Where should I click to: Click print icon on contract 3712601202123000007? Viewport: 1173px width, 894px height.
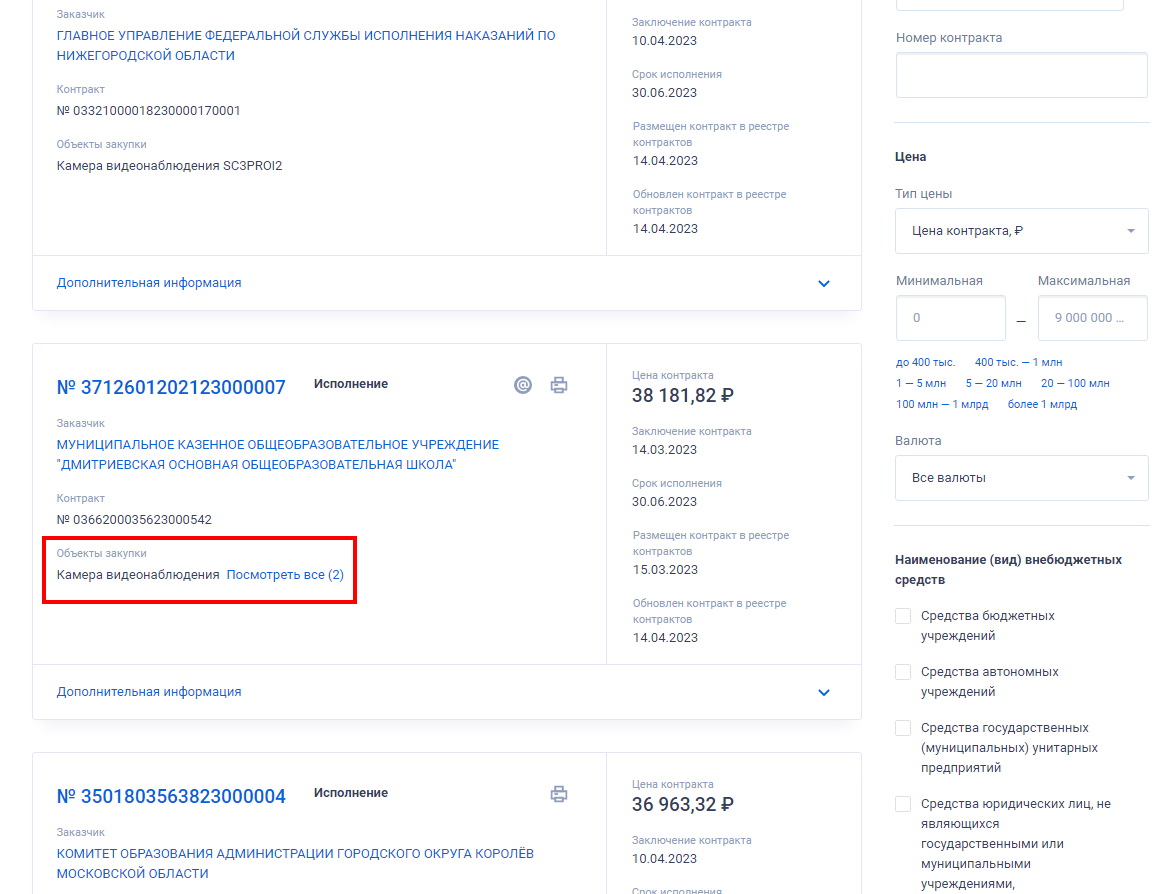559,385
